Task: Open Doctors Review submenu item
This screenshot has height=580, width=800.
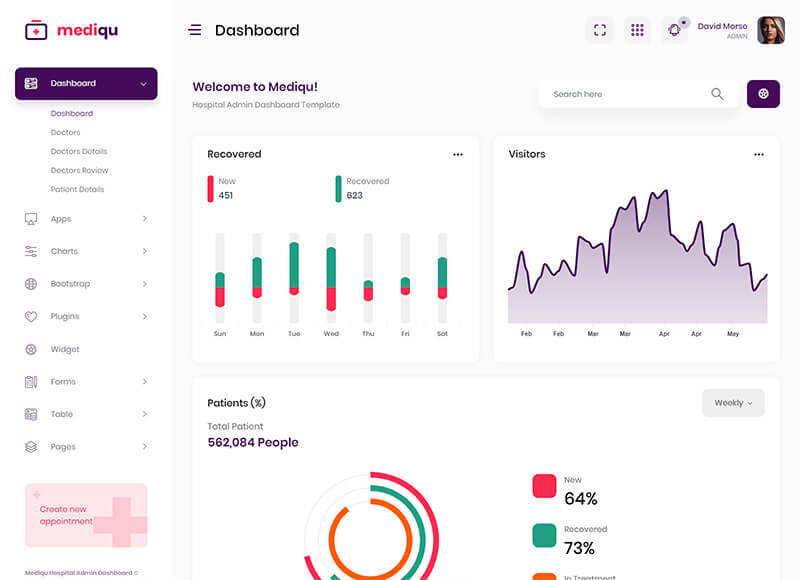Action: [79, 170]
